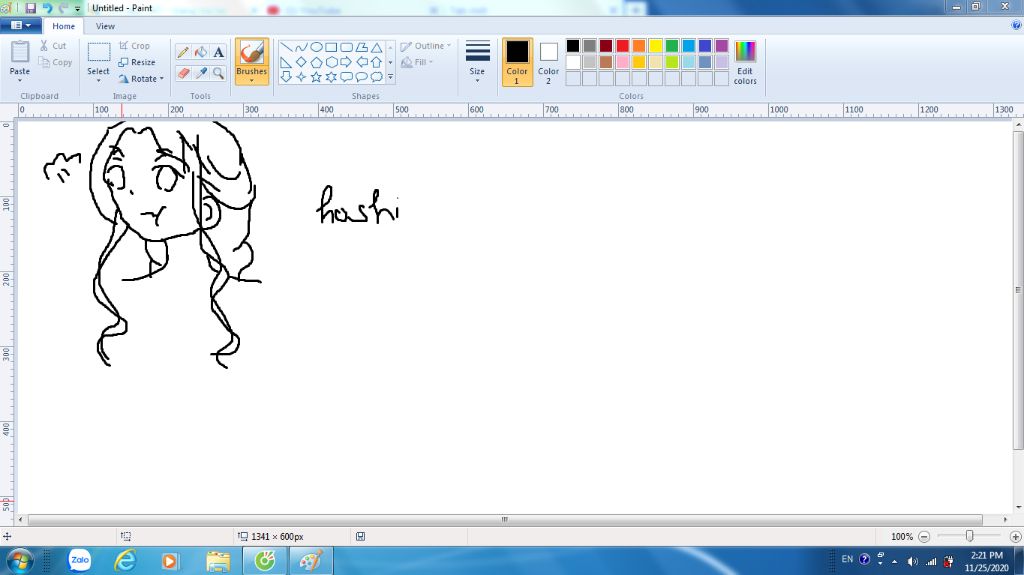Expand the Rotate dropdown menu
Viewport: 1024px width, 575px height.
click(x=141, y=78)
